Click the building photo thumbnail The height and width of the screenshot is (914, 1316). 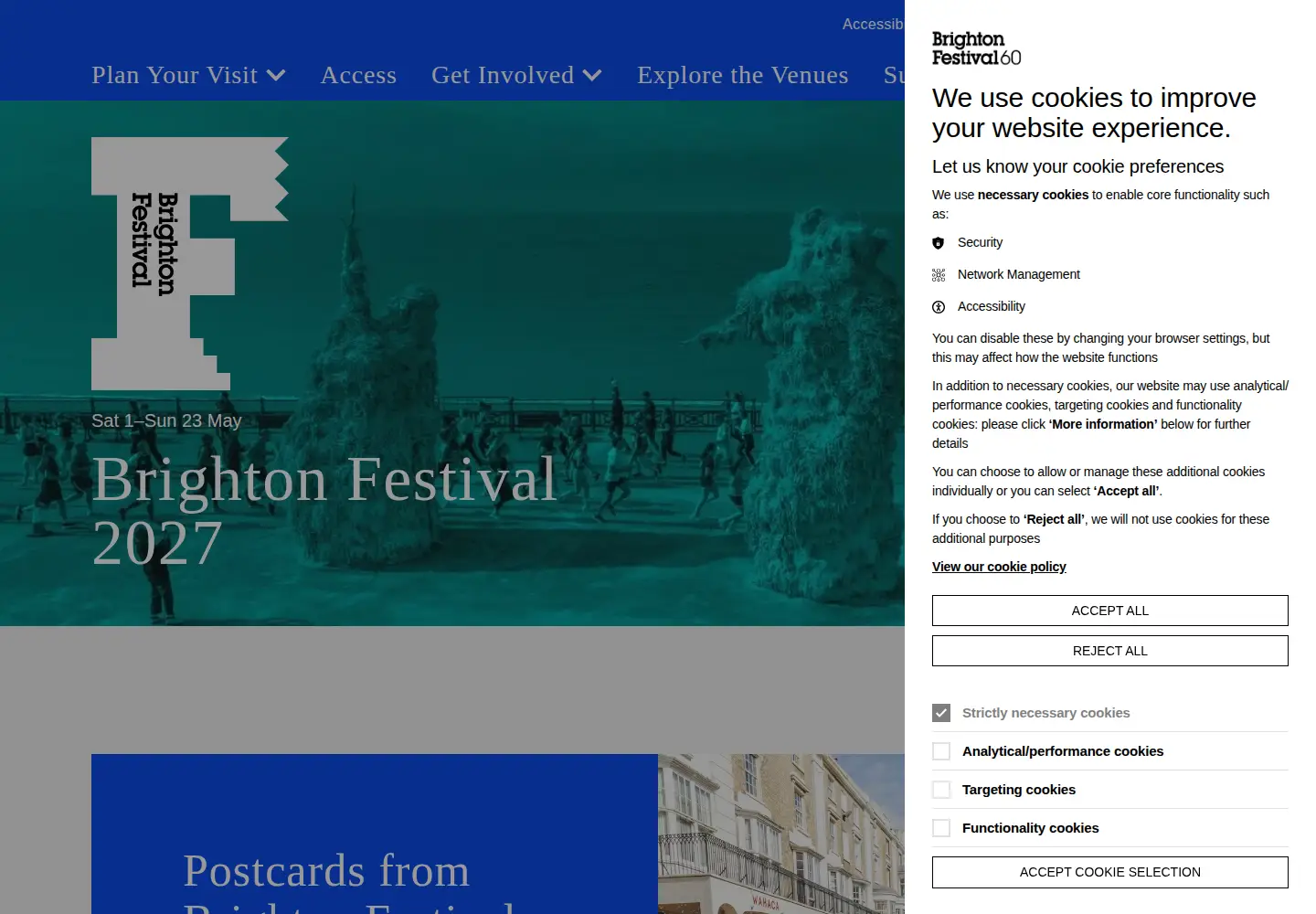click(781, 834)
